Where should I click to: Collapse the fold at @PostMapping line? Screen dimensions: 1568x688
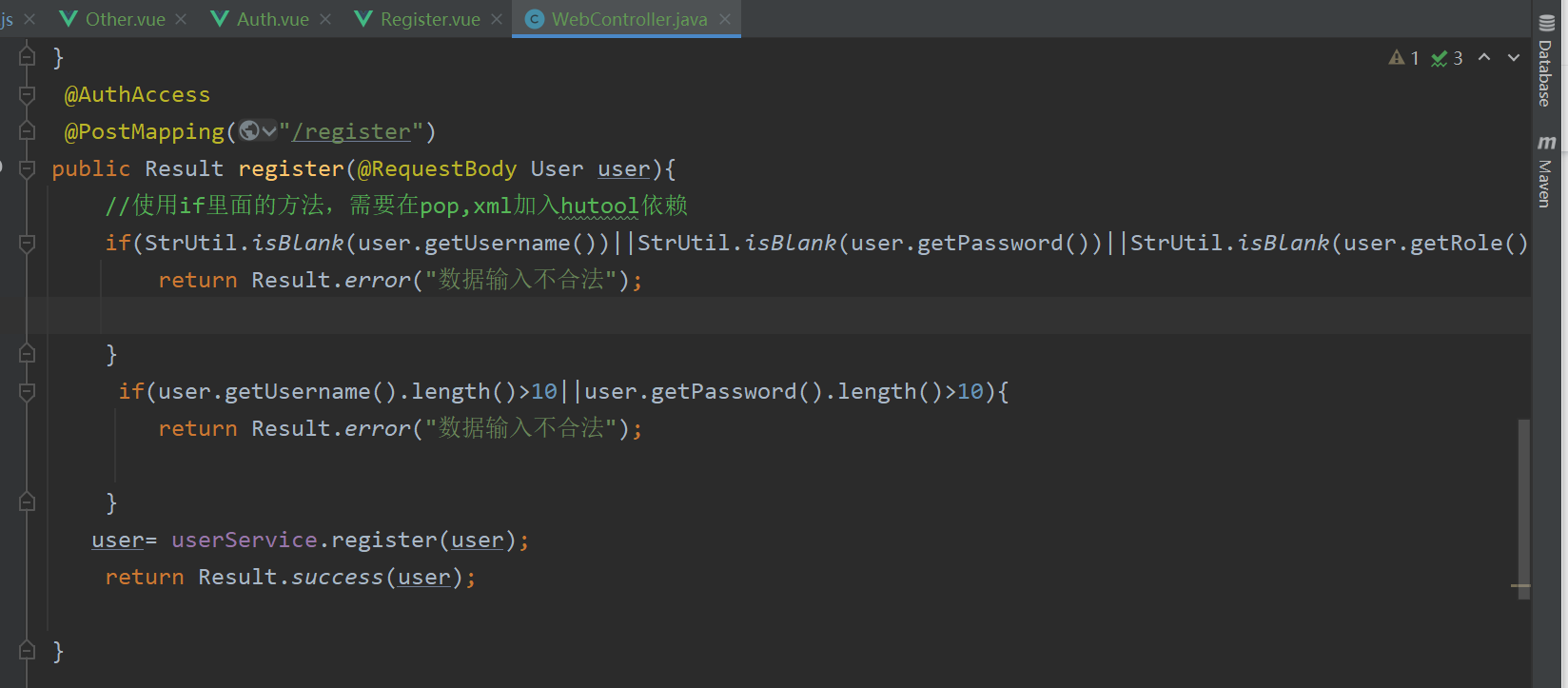click(x=28, y=131)
